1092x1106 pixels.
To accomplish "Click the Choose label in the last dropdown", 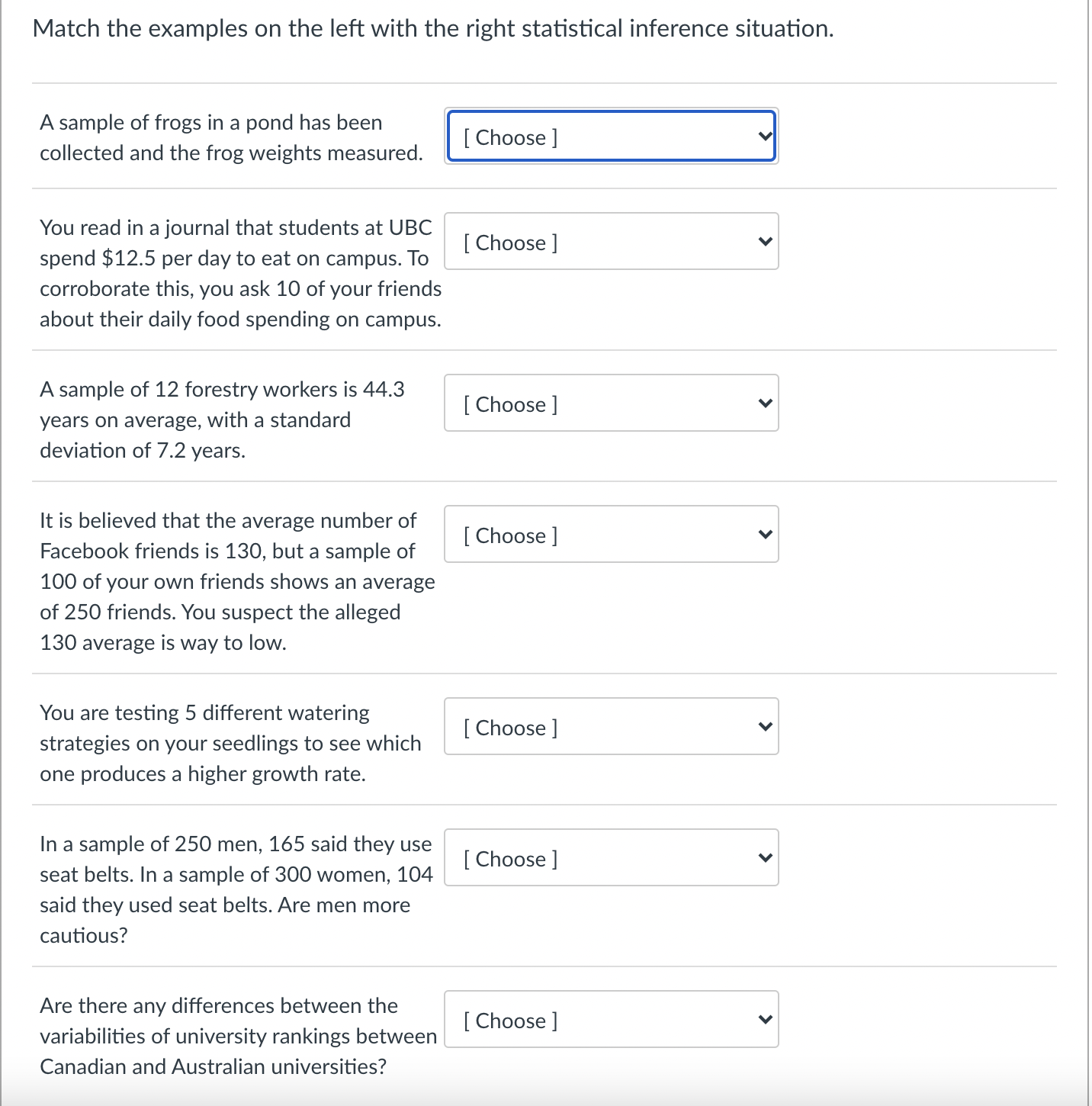I will [x=509, y=1020].
